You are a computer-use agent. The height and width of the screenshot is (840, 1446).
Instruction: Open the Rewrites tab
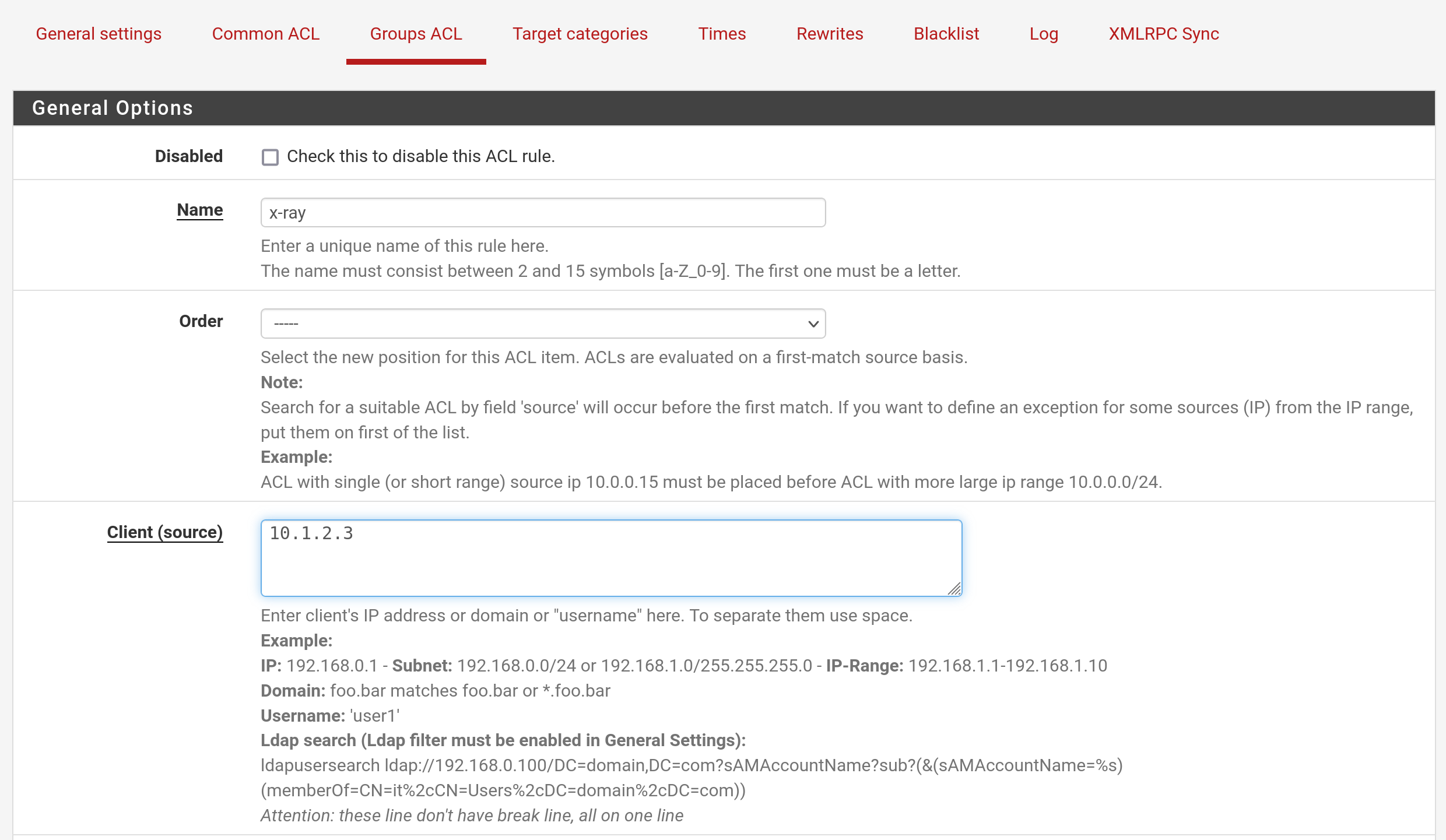point(830,34)
